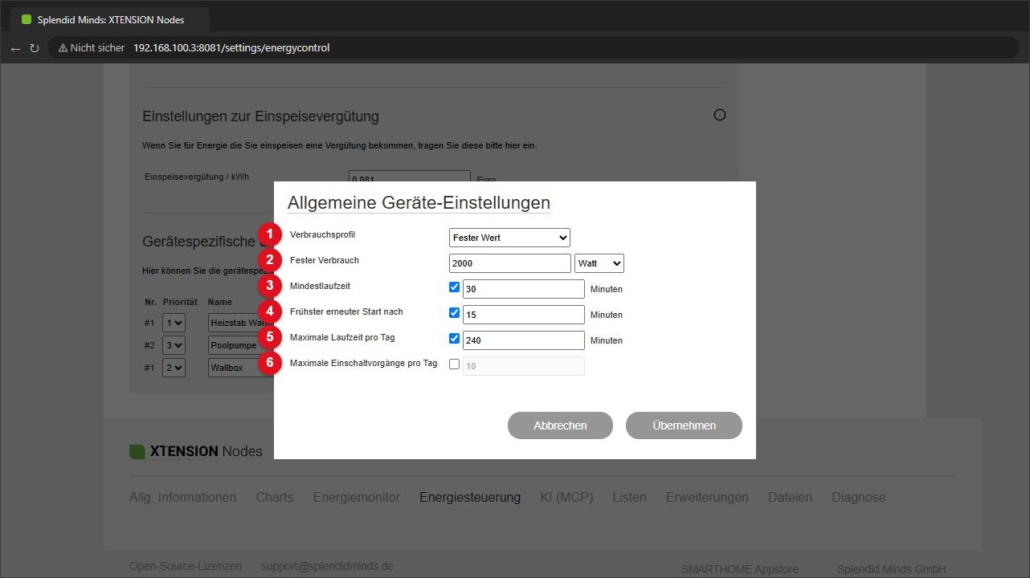1030x578 pixels.
Task: Click the disabled Einschaltvorgänge field showing 10
Action: [x=524, y=366]
